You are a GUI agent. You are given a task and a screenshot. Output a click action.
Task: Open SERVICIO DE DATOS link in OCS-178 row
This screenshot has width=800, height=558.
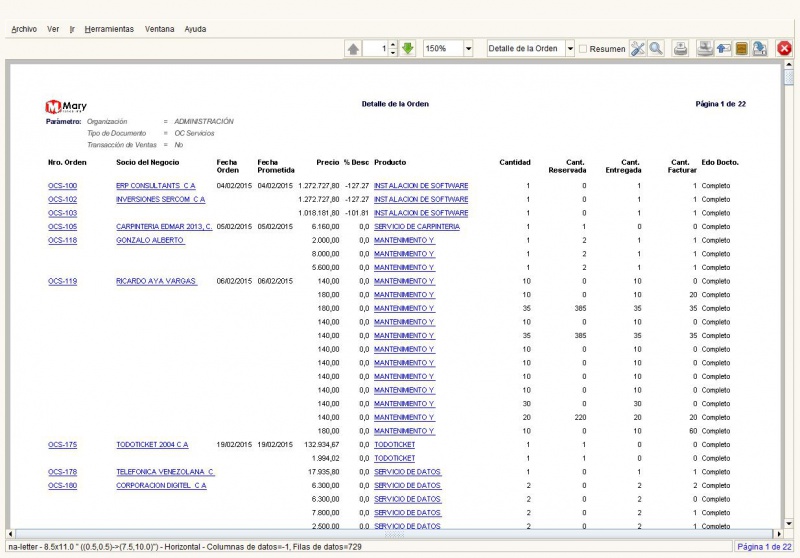point(407,472)
